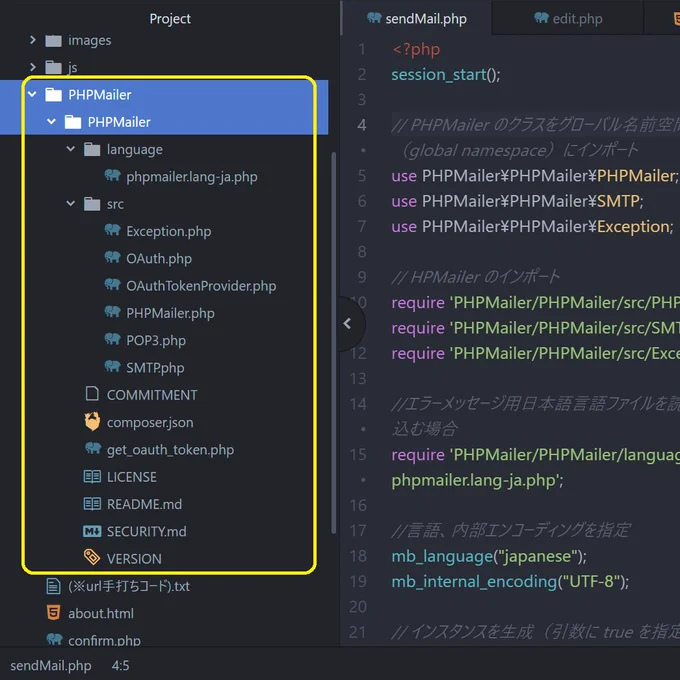Switch to the edit.php editor tab
This screenshot has width=680, height=680.
coord(568,18)
